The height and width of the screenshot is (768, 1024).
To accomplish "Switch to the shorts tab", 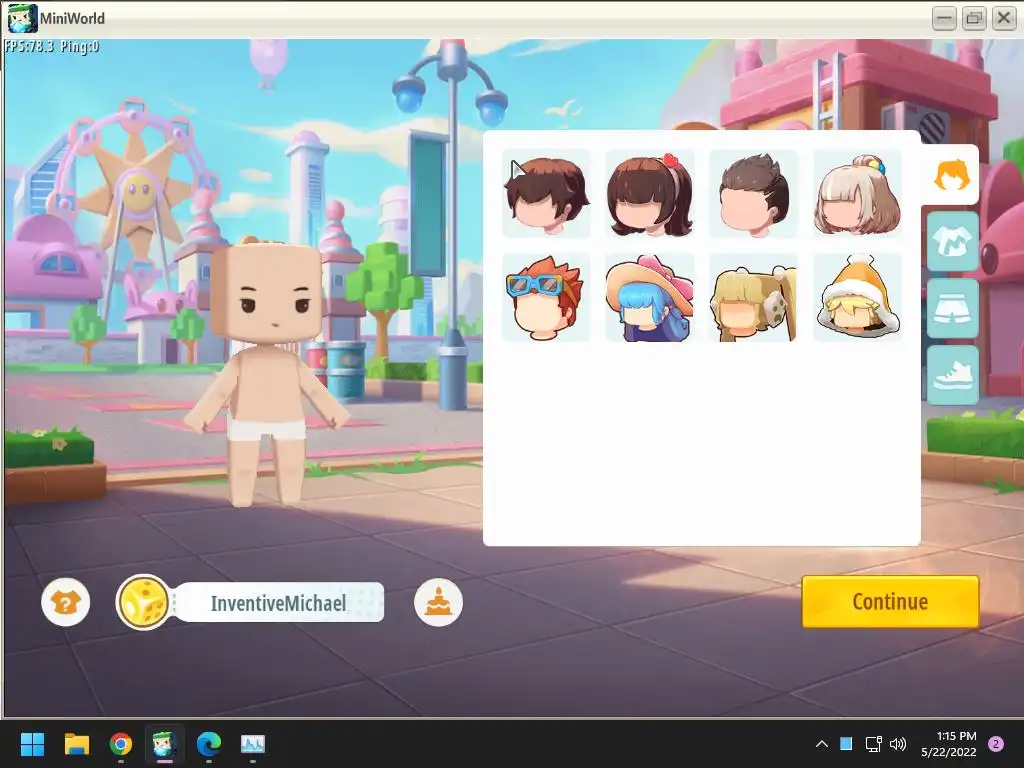I will pos(953,308).
